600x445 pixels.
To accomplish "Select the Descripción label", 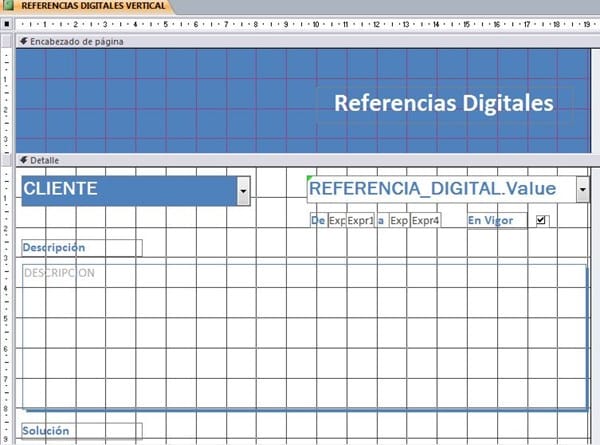I will click(82, 248).
